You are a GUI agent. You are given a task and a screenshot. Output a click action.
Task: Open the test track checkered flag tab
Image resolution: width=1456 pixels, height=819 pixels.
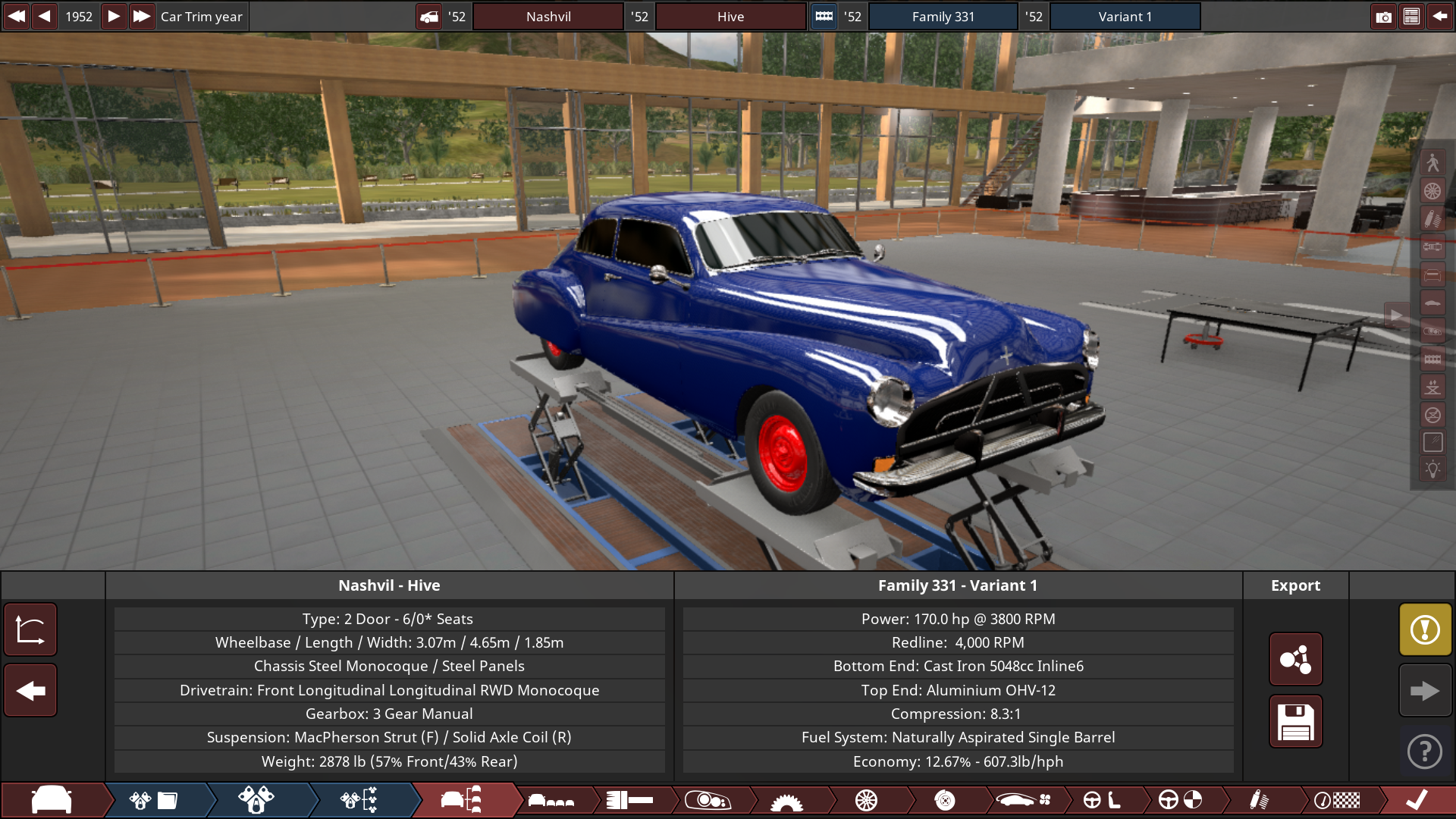pyautogui.click(x=1337, y=800)
